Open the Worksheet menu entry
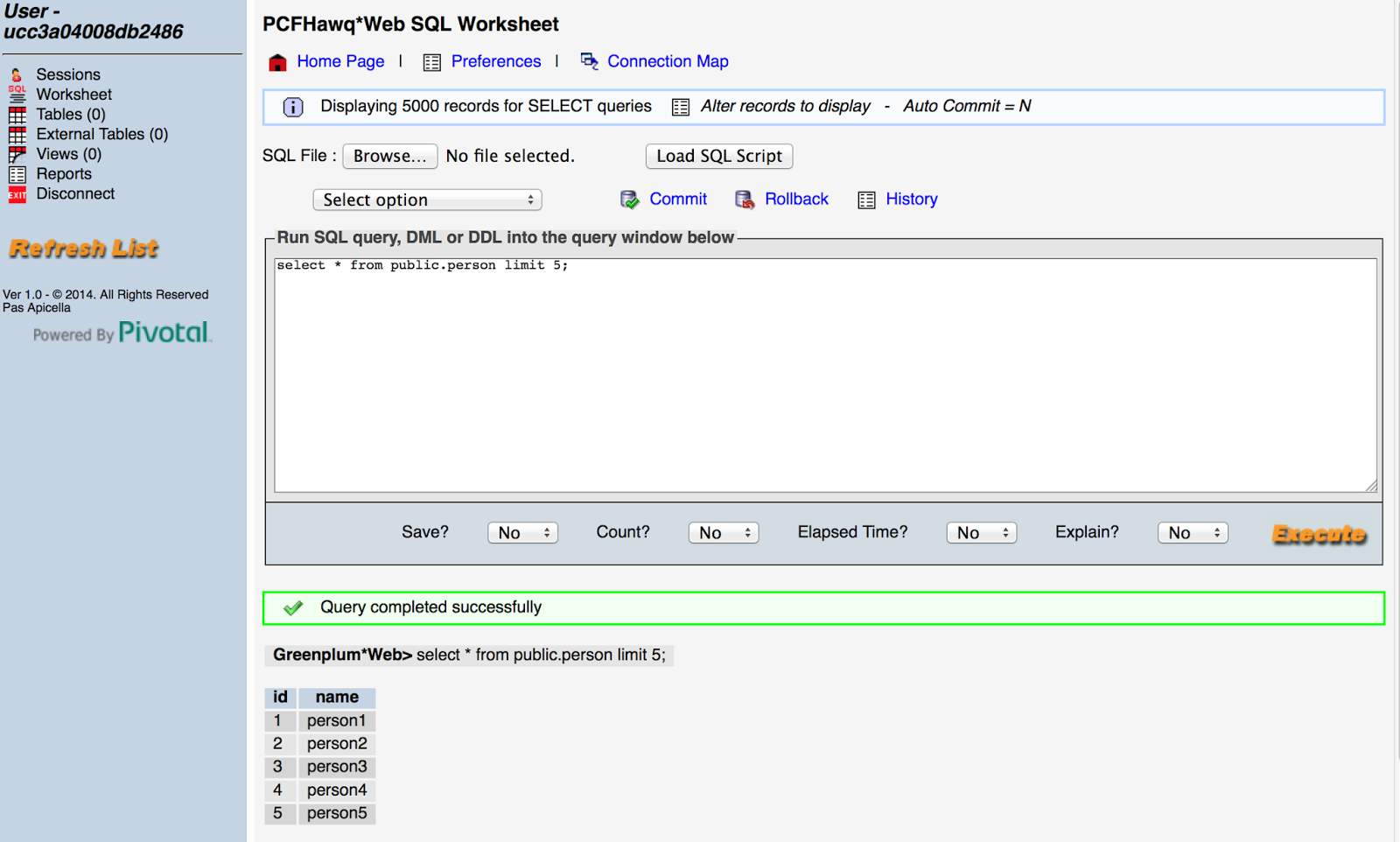1400x842 pixels. [73, 95]
